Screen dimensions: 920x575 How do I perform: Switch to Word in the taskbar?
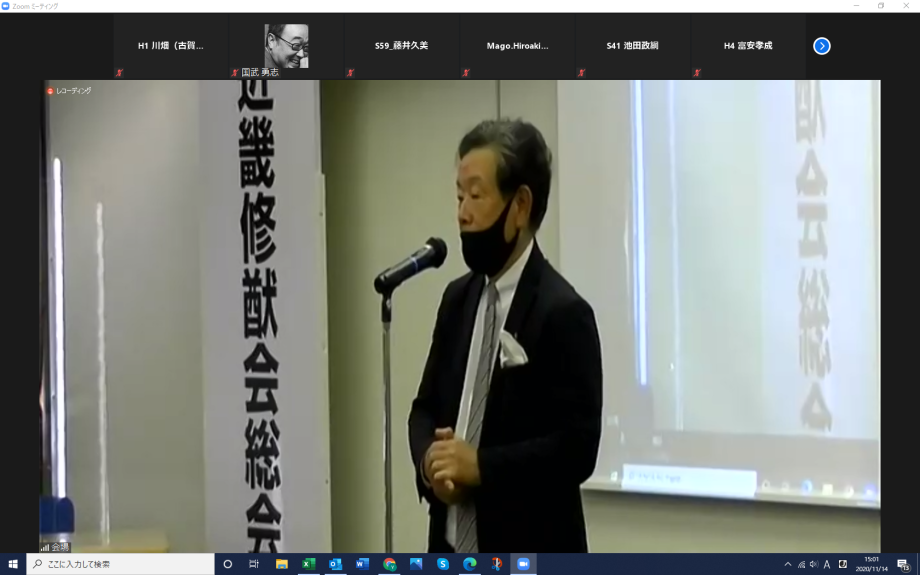(x=362, y=564)
